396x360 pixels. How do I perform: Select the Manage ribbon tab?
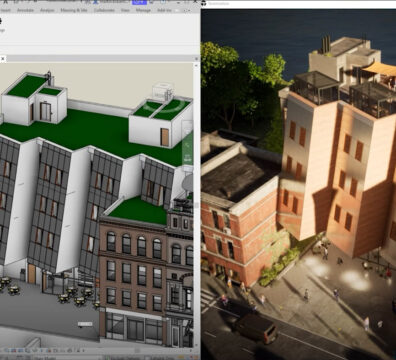click(x=143, y=10)
